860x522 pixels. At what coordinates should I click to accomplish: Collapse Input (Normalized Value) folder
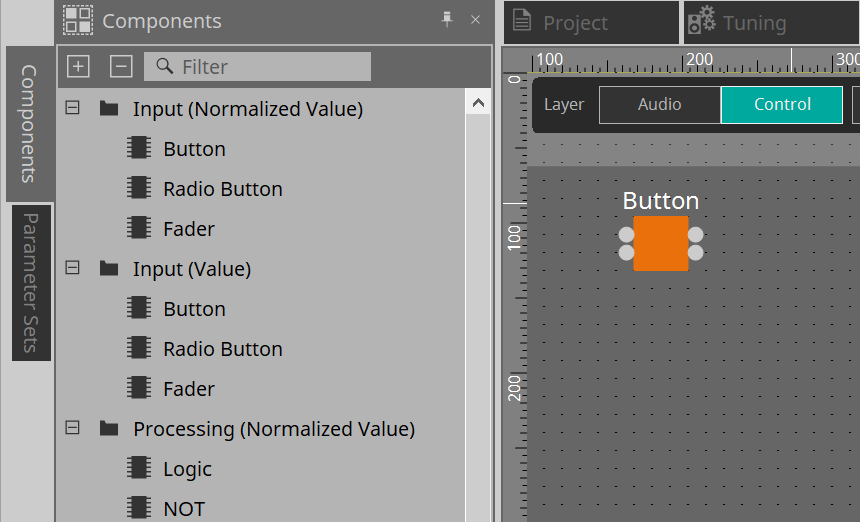tap(72, 107)
